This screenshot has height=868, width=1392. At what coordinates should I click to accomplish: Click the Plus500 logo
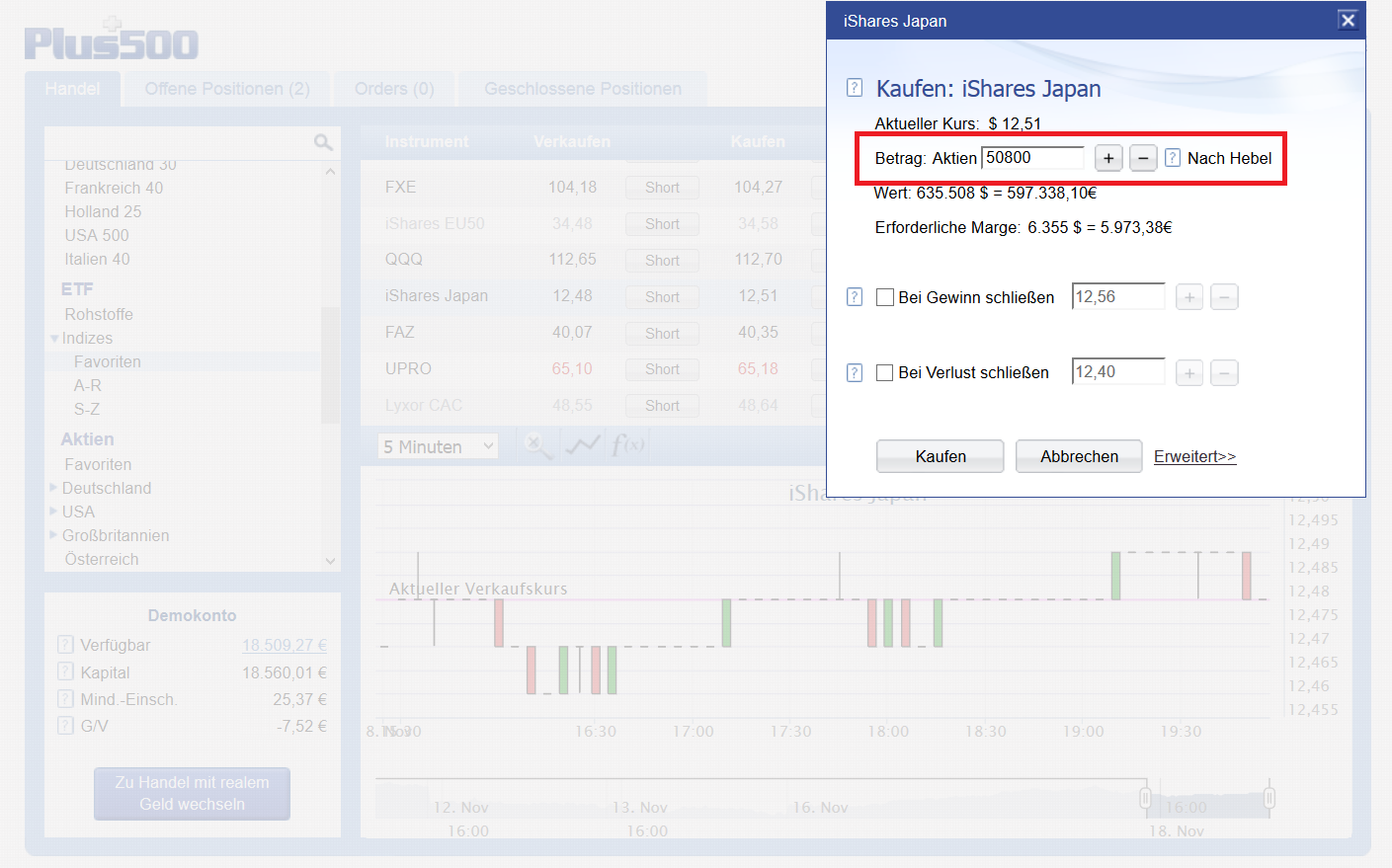[112, 39]
